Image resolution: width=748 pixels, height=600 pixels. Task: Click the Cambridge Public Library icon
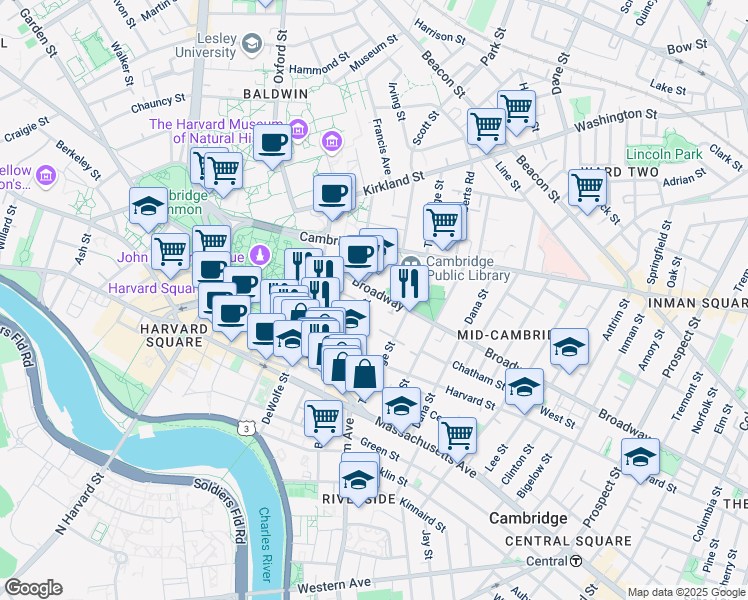pos(411,264)
